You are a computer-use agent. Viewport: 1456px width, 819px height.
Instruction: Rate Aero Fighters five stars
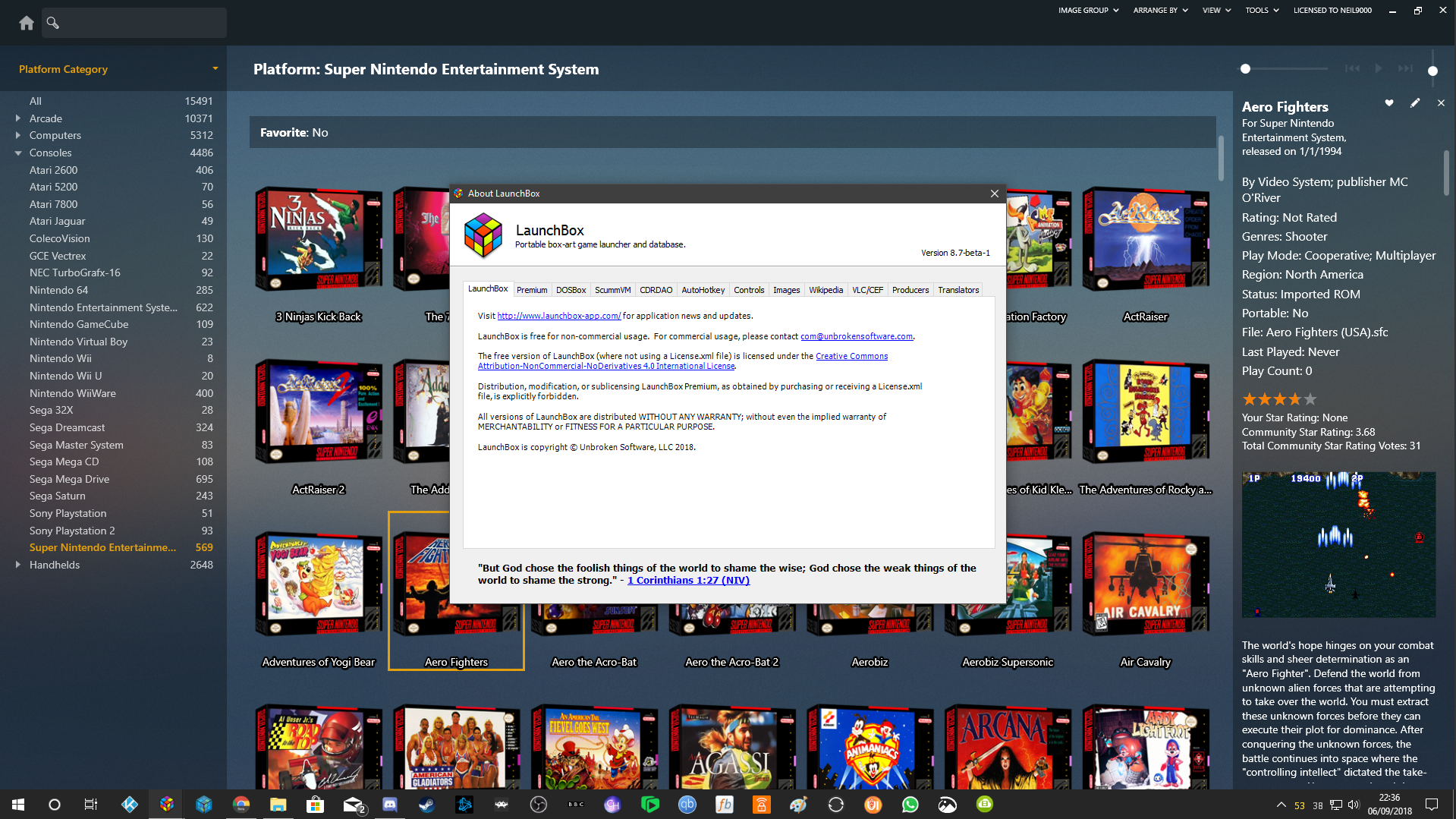coord(1310,399)
